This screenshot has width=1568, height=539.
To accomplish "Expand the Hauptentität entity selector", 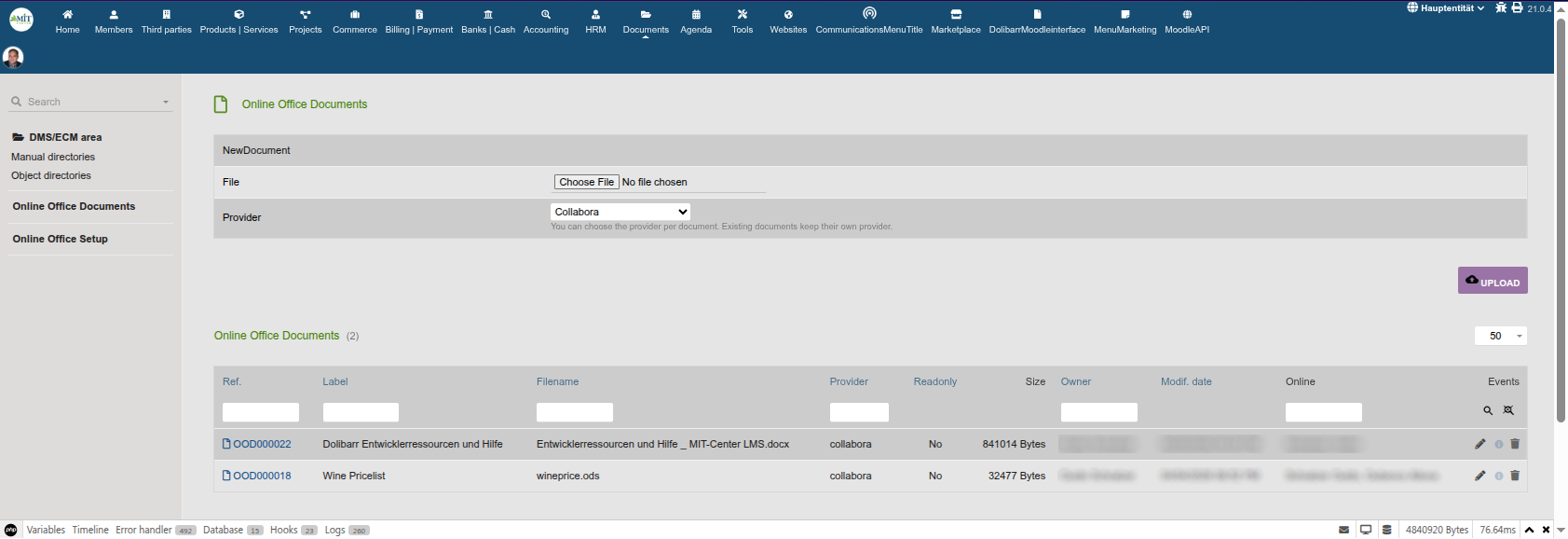I will tap(1446, 8).
